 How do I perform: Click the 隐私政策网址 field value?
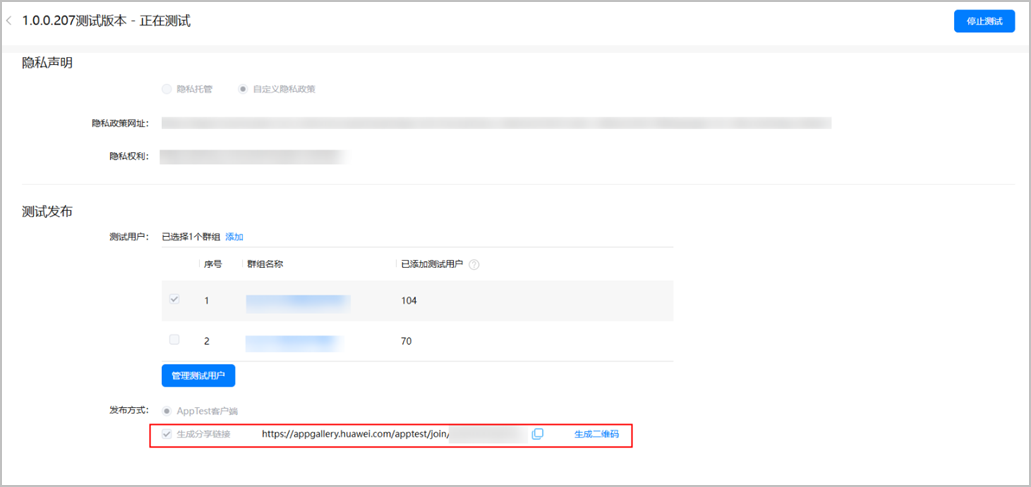[496, 123]
